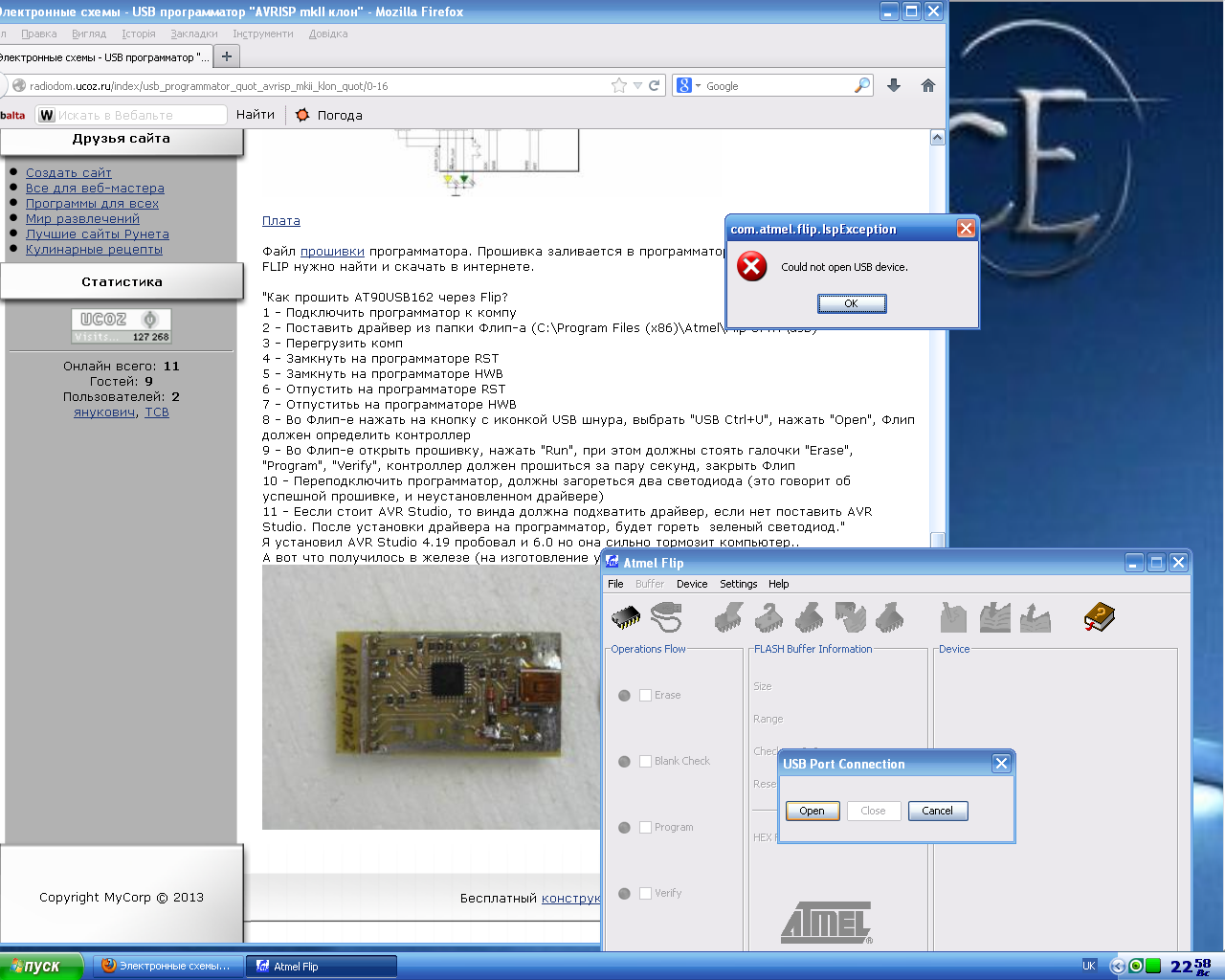
Task: Open the Все для веб-мастера link
Action: pos(95,189)
